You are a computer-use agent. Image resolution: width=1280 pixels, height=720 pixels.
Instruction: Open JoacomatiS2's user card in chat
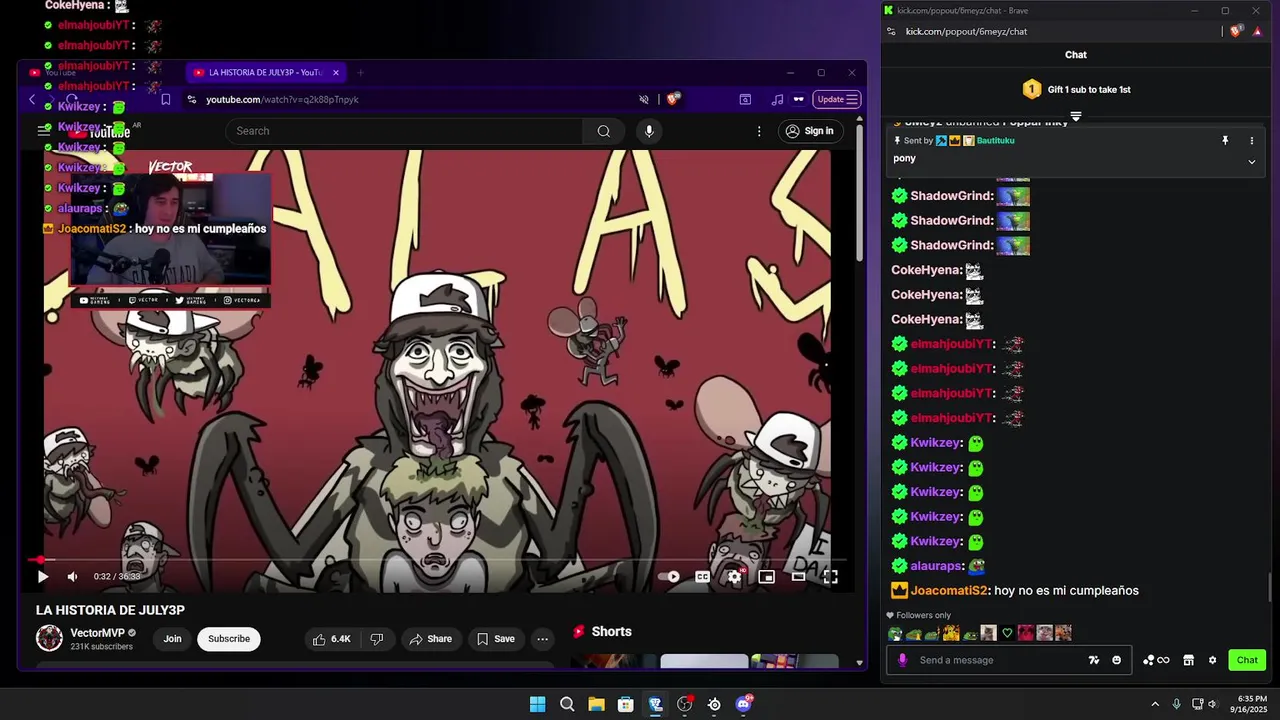pyautogui.click(x=948, y=591)
